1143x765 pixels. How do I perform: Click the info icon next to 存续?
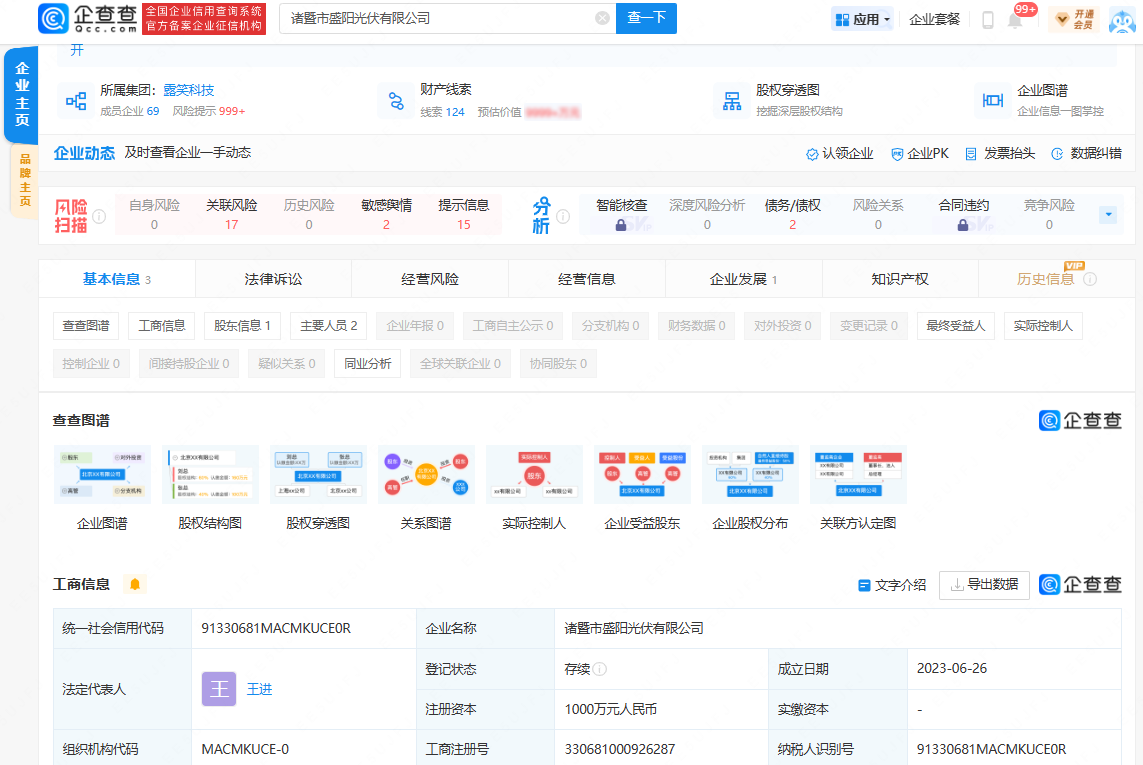point(600,669)
